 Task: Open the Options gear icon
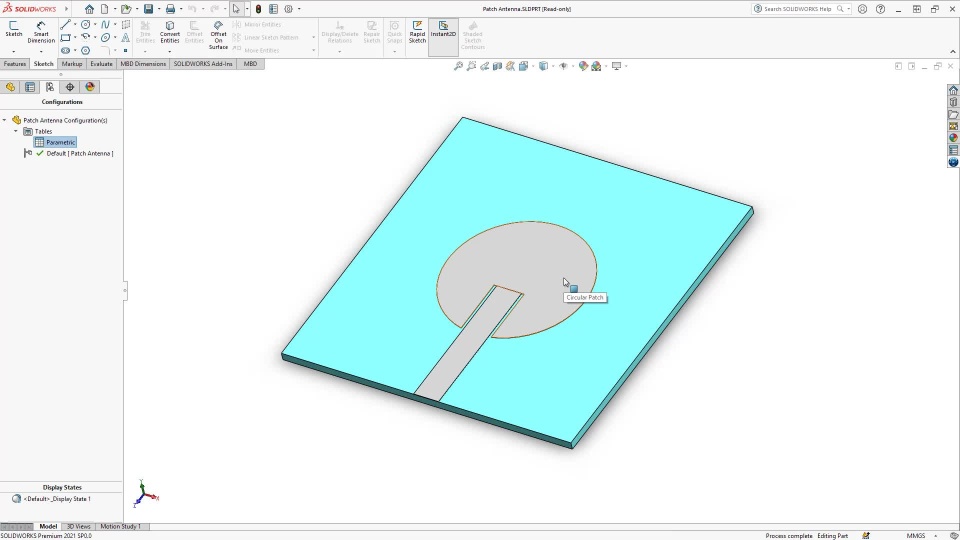(x=288, y=9)
